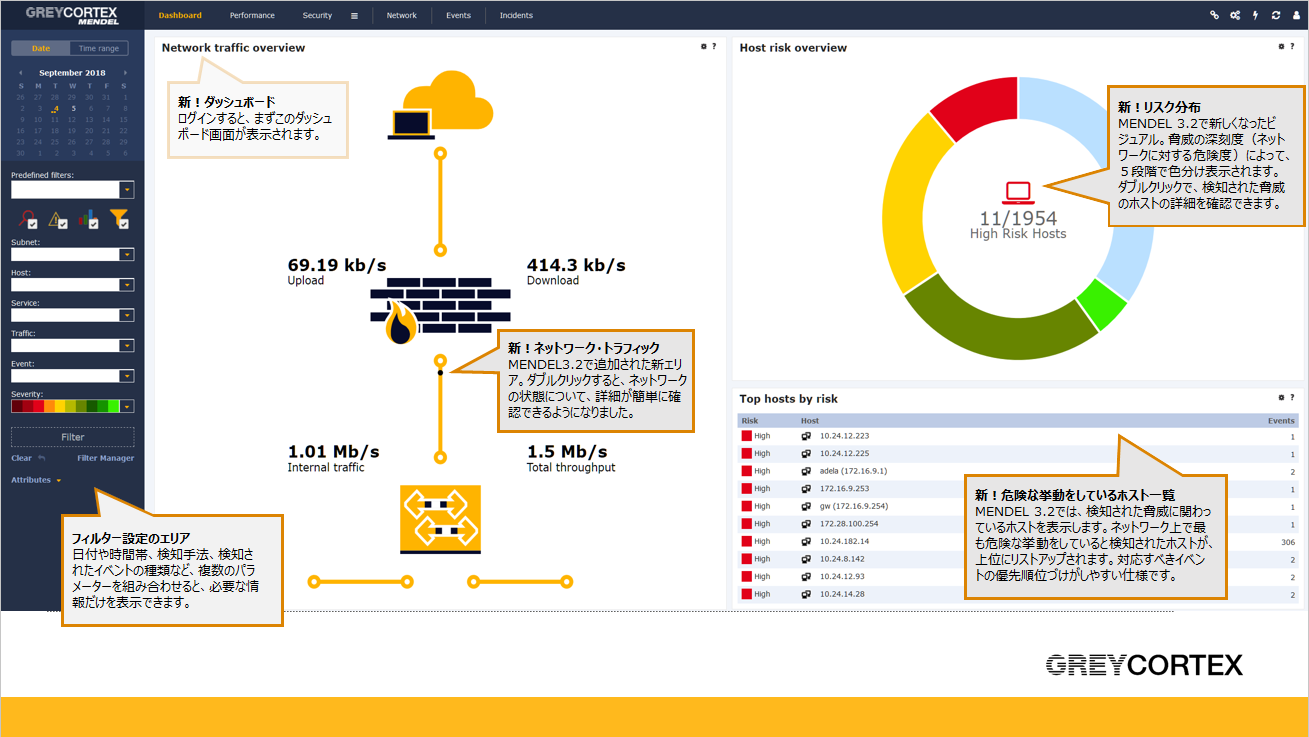Click the yellow network switch icon
The image size is (1309, 737).
pos(440,518)
